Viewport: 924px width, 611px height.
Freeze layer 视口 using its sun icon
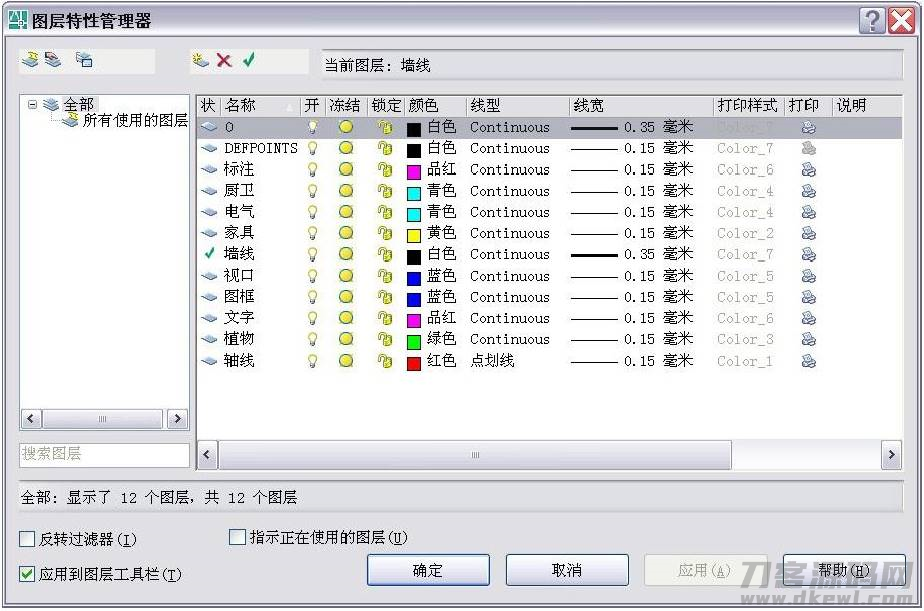[346, 275]
